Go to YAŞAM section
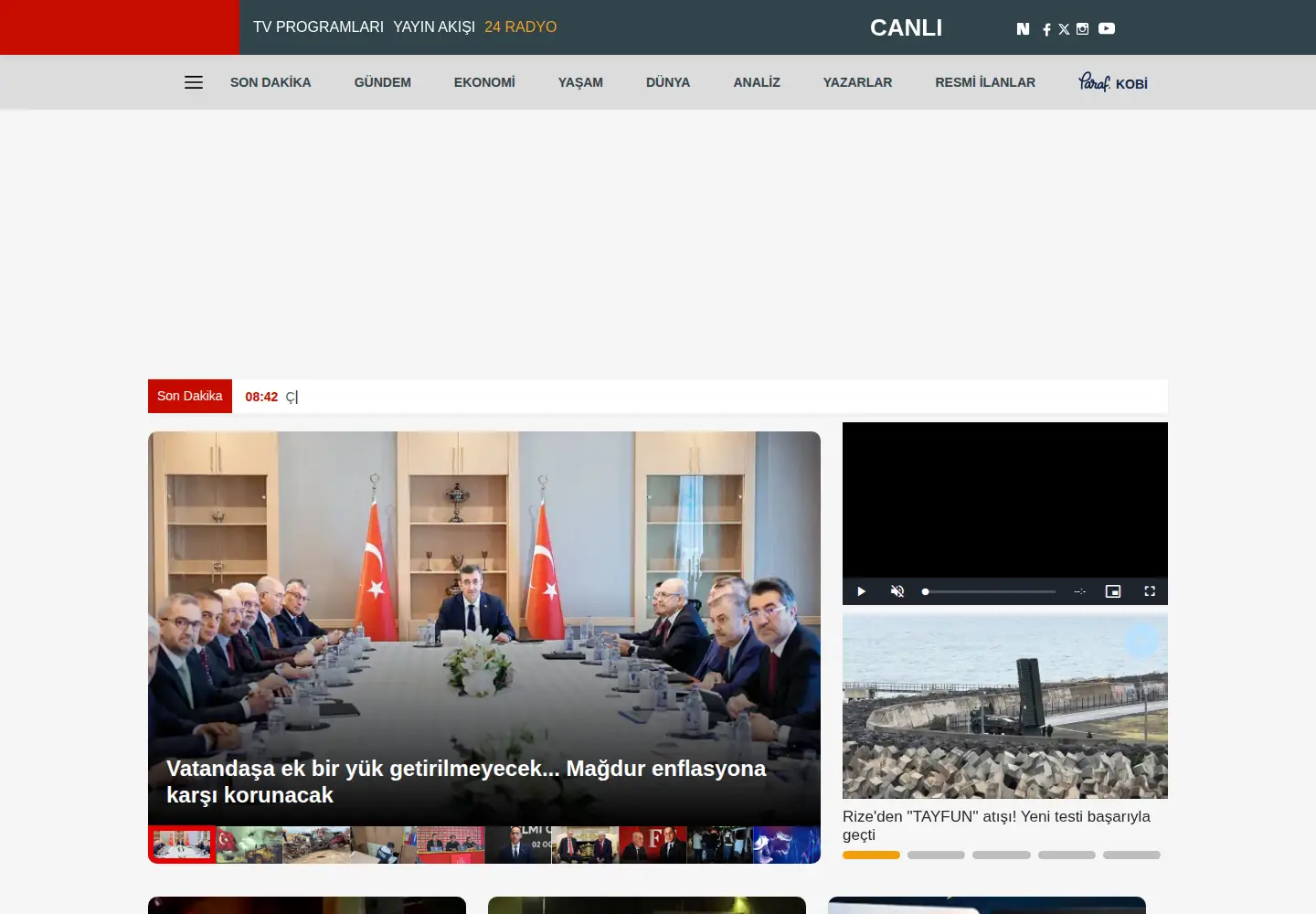This screenshot has width=1316, height=914. (x=580, y=82)
